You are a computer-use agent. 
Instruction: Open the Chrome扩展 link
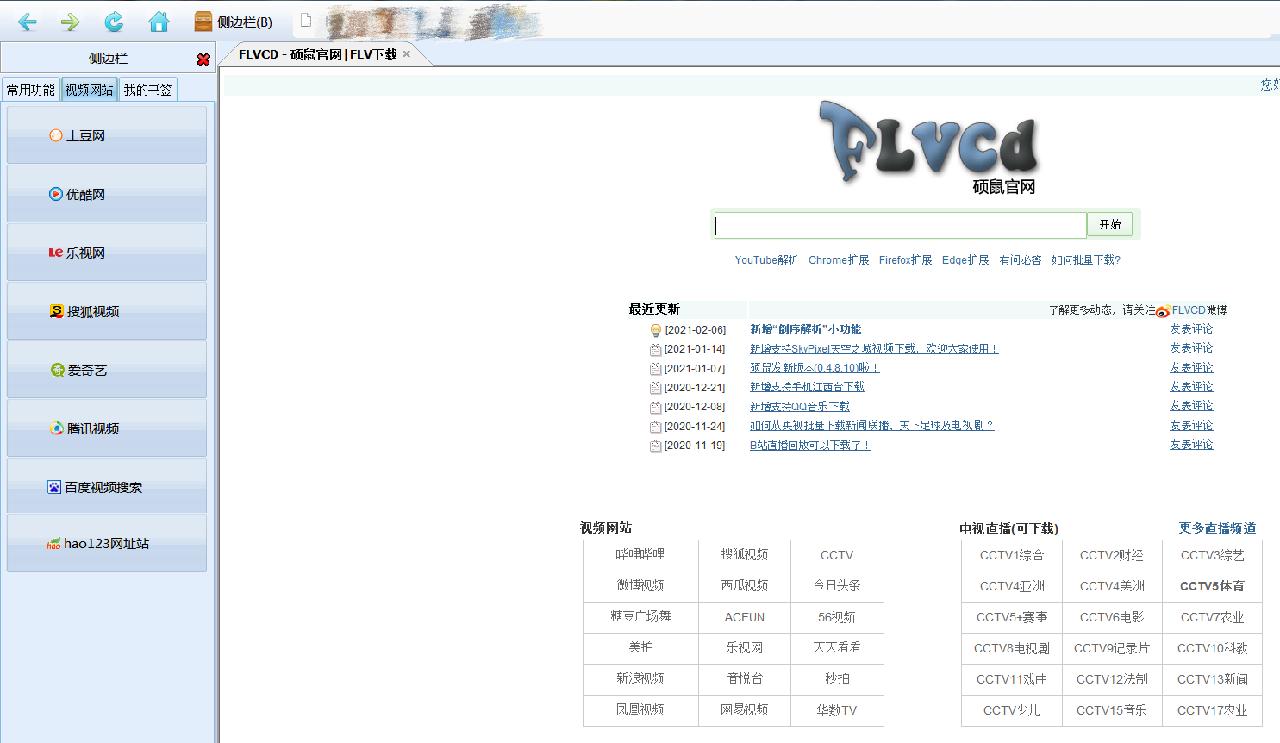point(838,259)
